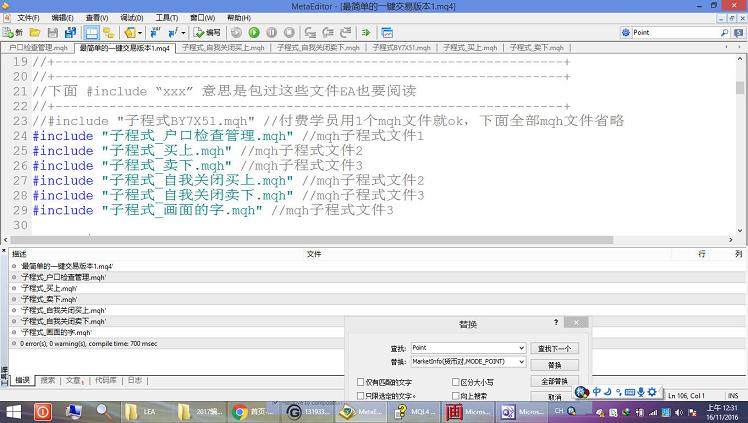The height and width of the screenshot is (423, 748).
Task: Enable 仅有匹配的文字 checkbox
Action: coord(361,382)
